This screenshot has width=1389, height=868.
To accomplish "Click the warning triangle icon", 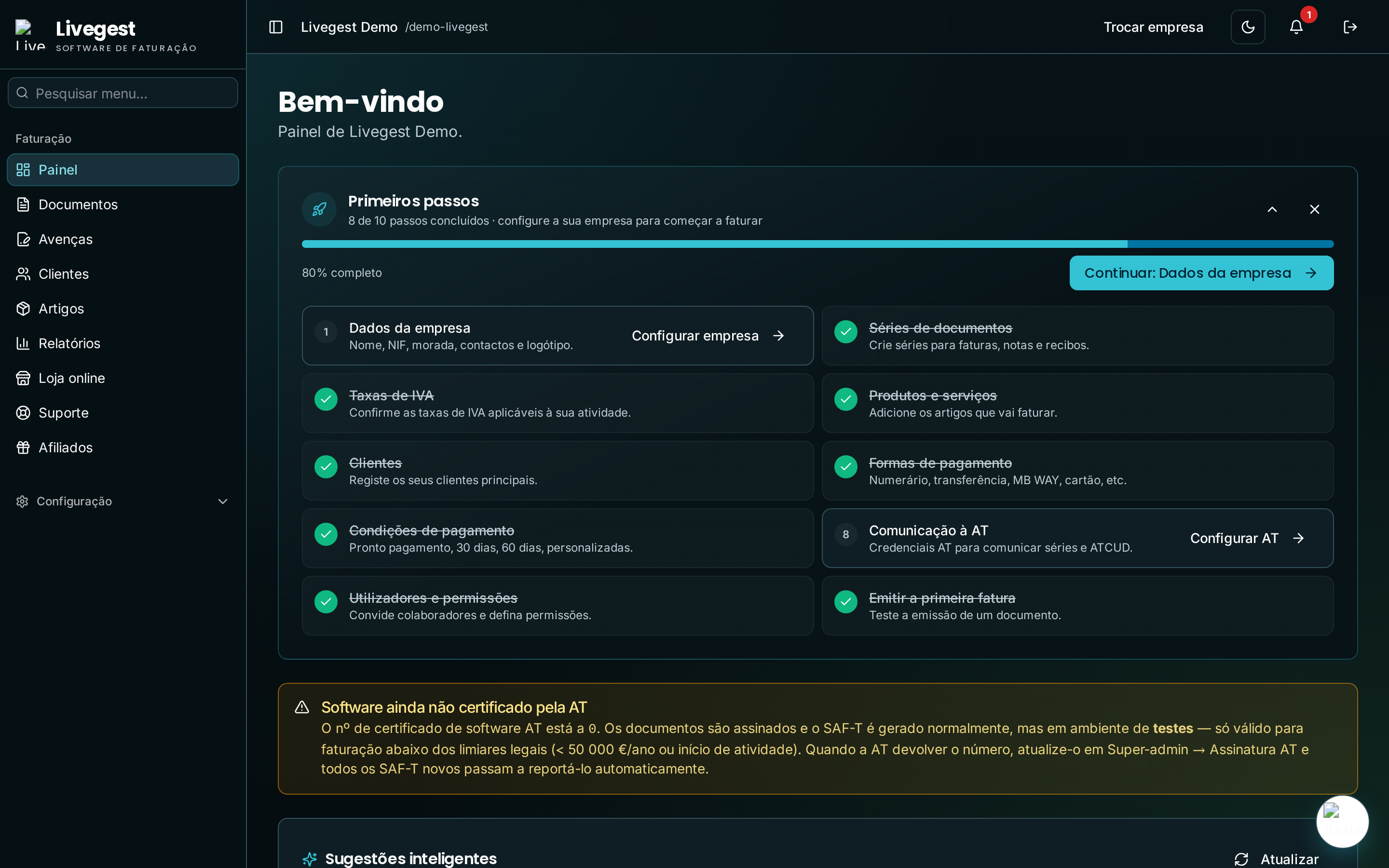I will pos(302,707).
